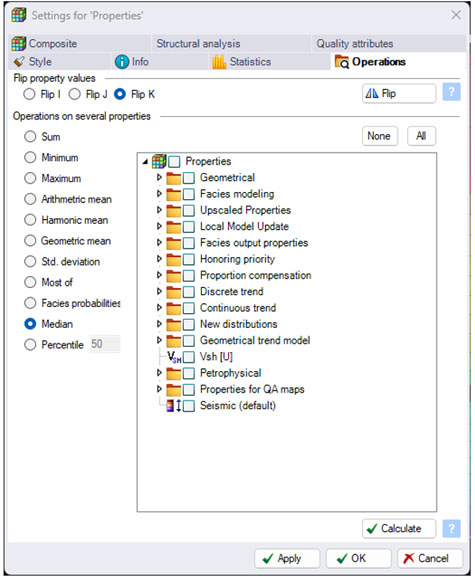
Task: Click the None selection button
Action: (x=380, y=136)
